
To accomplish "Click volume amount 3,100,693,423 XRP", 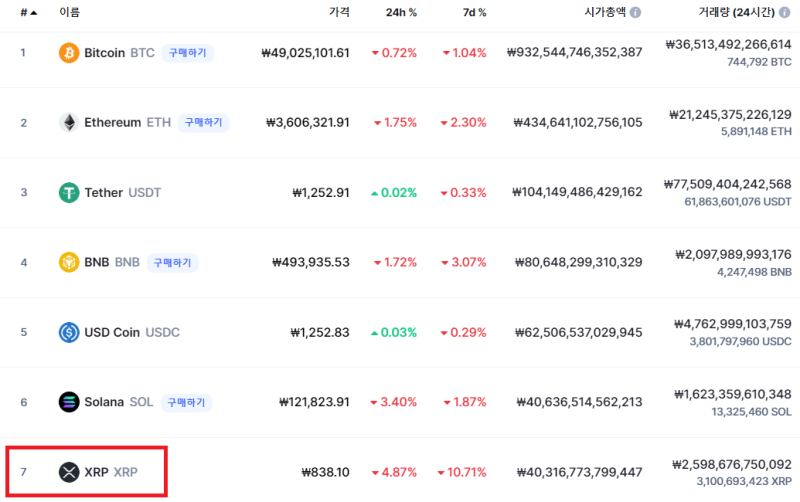I will (744, 481).
